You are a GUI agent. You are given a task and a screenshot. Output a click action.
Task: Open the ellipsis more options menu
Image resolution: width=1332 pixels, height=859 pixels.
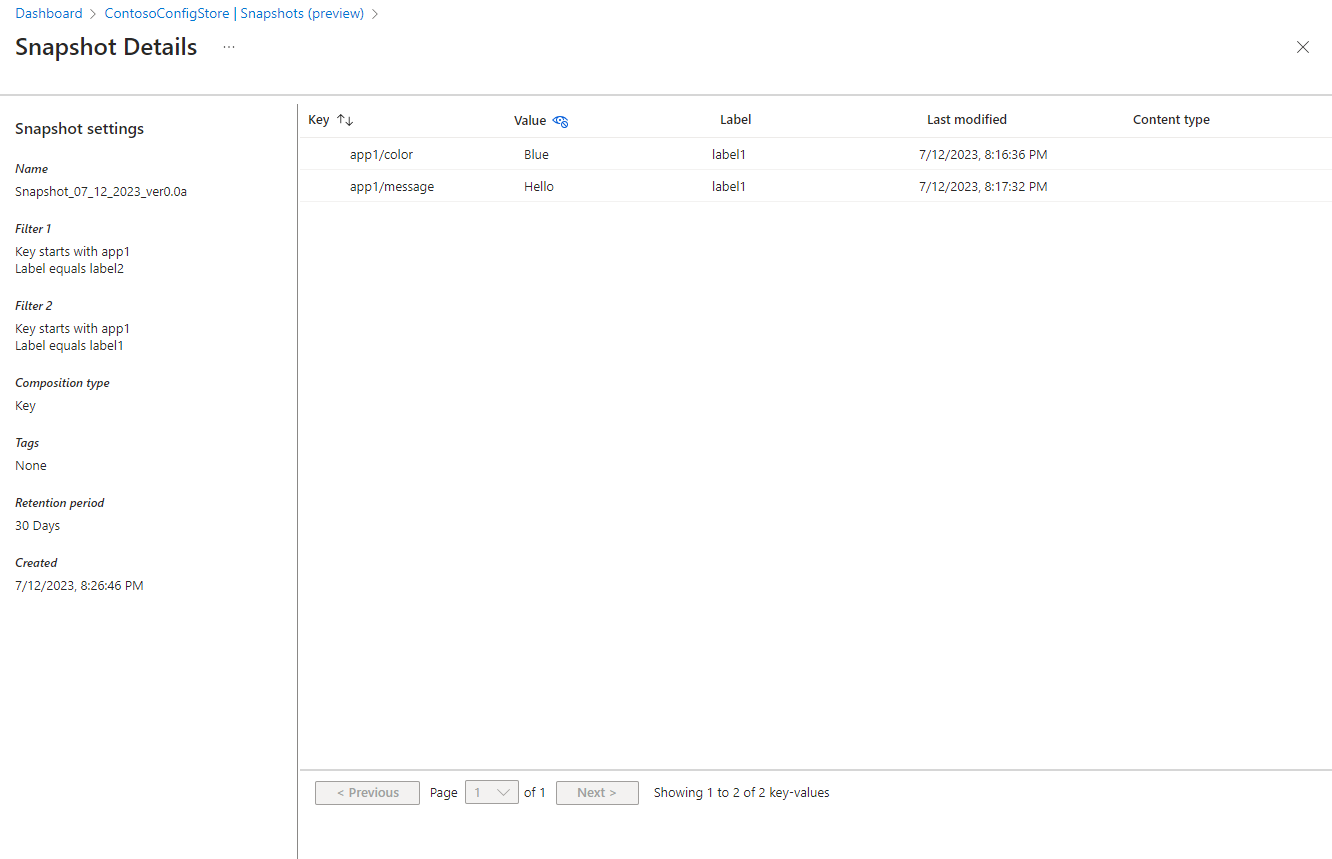[x=229, y=47]
